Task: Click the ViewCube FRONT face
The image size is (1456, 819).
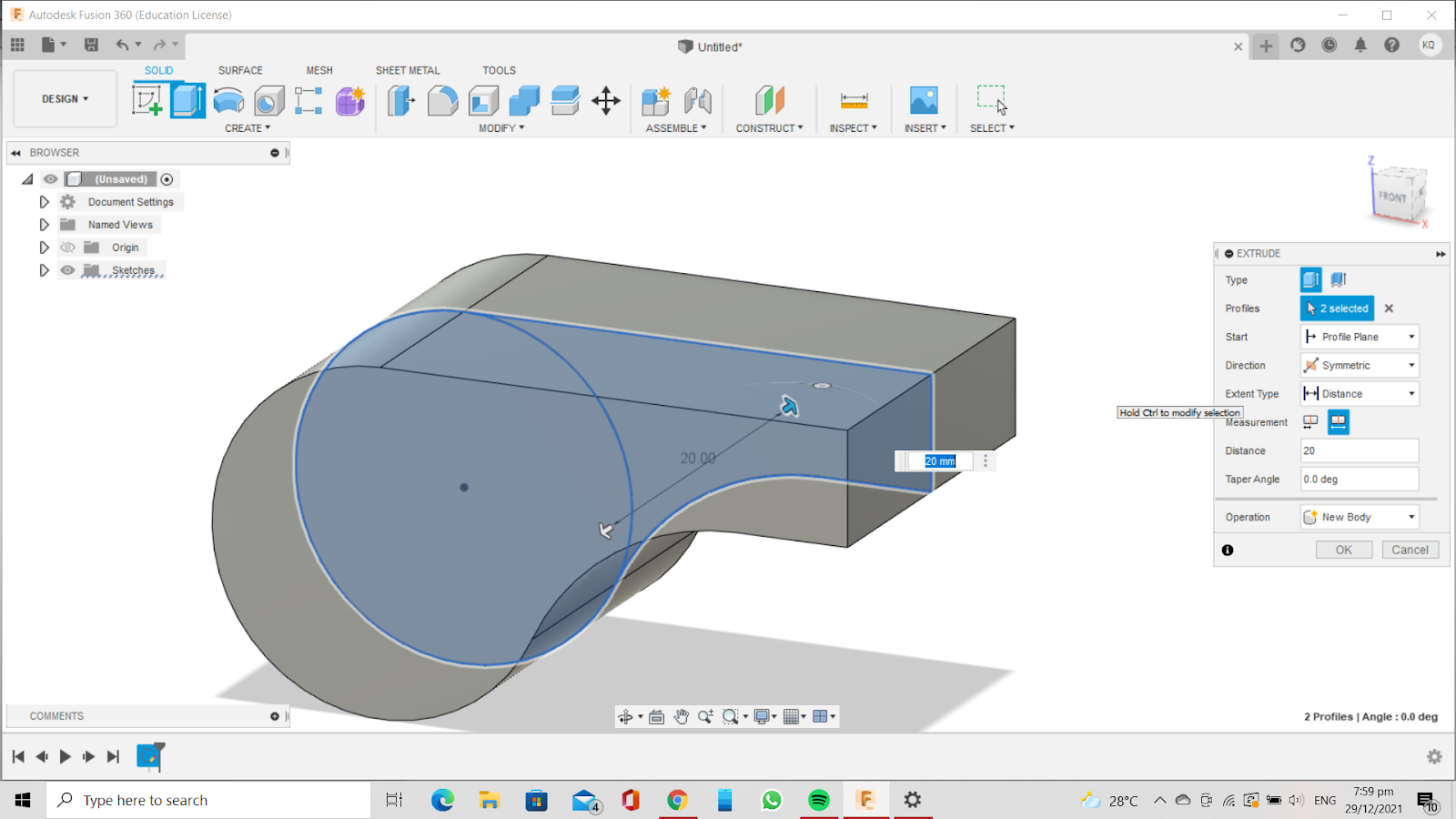Action: pos(1392,197)
